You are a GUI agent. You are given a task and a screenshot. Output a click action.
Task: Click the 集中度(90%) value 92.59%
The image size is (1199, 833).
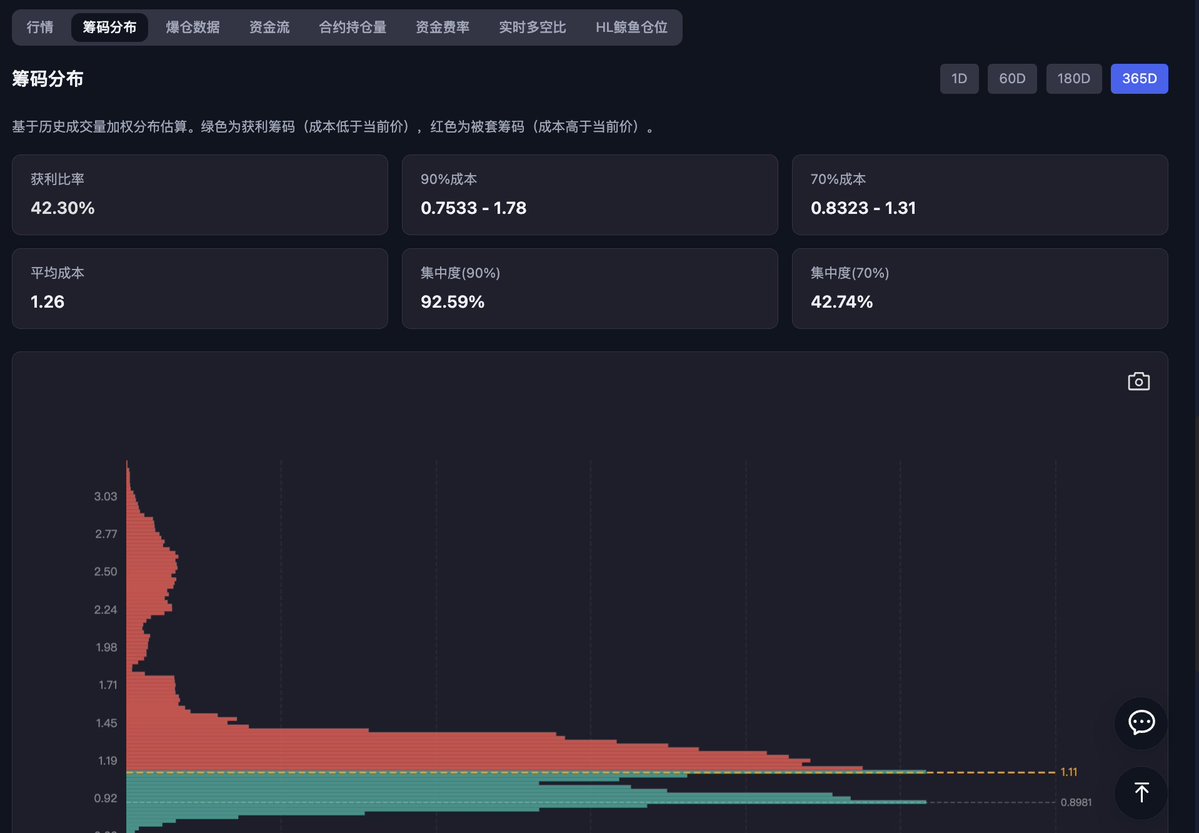coord(453,302)
